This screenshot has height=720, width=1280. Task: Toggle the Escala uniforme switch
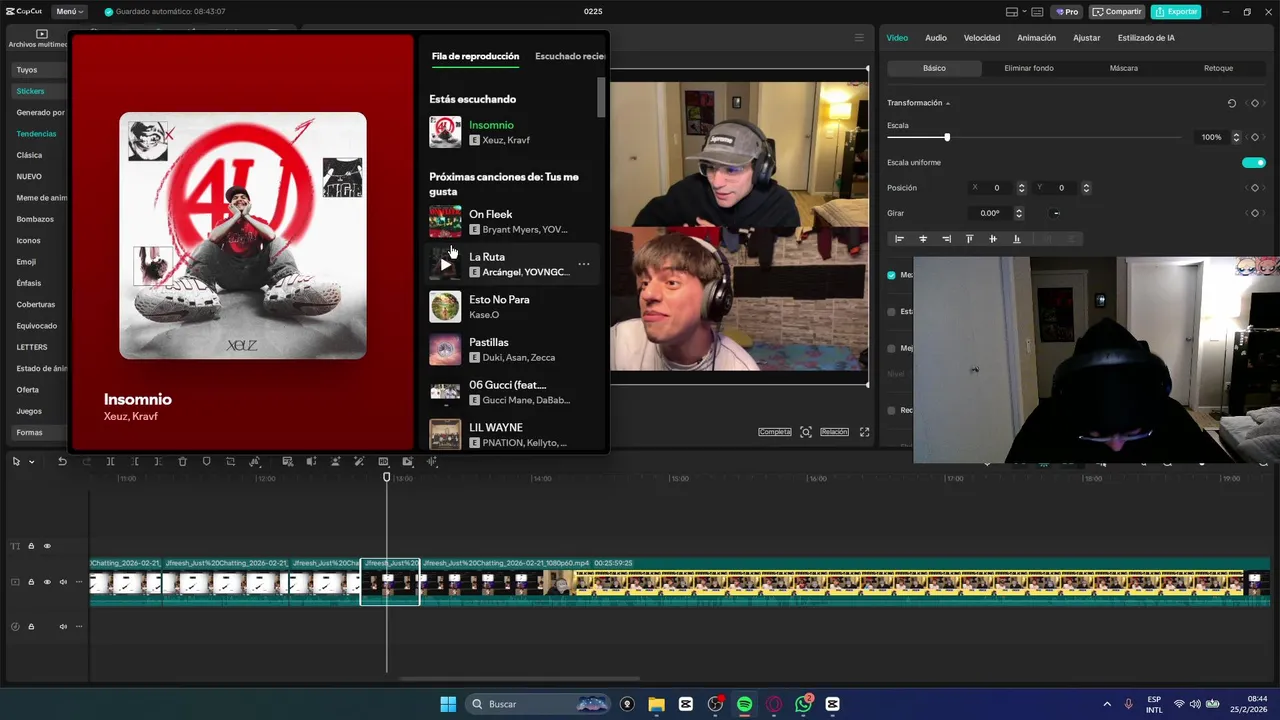point(1253,162)
